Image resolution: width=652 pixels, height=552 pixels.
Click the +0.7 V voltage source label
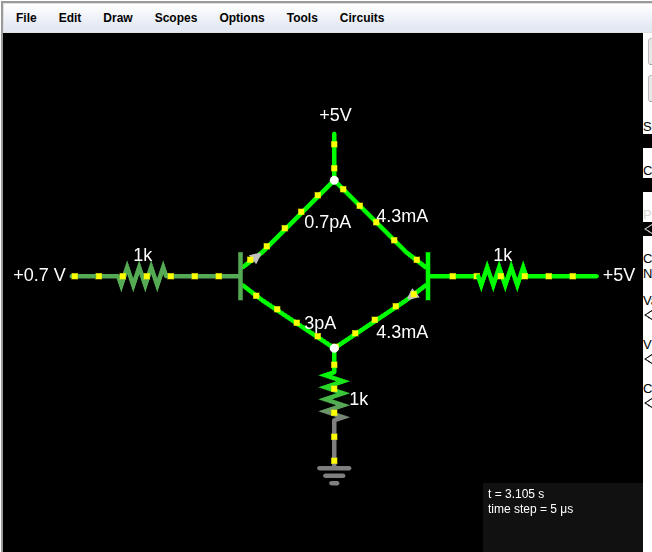40,275
